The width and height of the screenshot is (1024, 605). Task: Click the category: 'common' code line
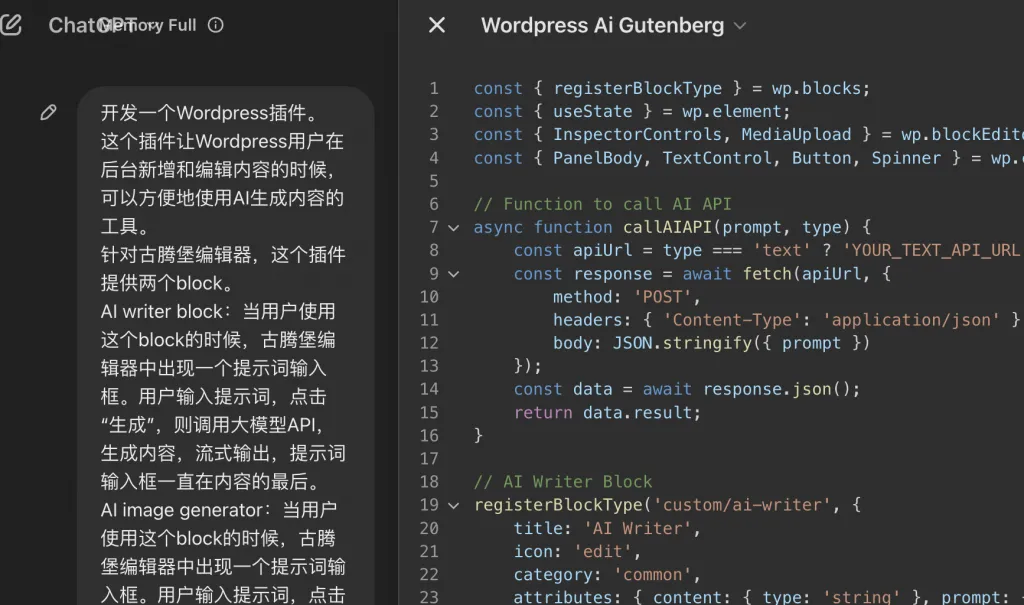(604, 574)
